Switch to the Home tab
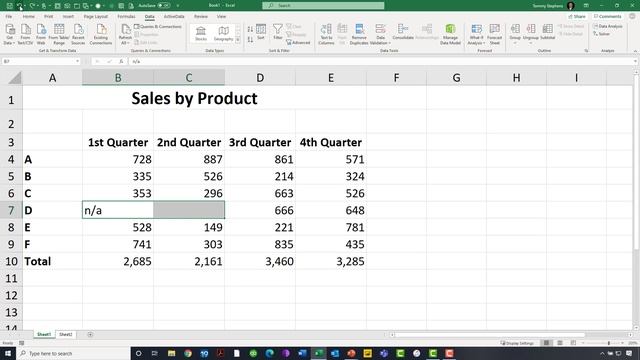This screenshot has height=360, width=640. point(29,16)
